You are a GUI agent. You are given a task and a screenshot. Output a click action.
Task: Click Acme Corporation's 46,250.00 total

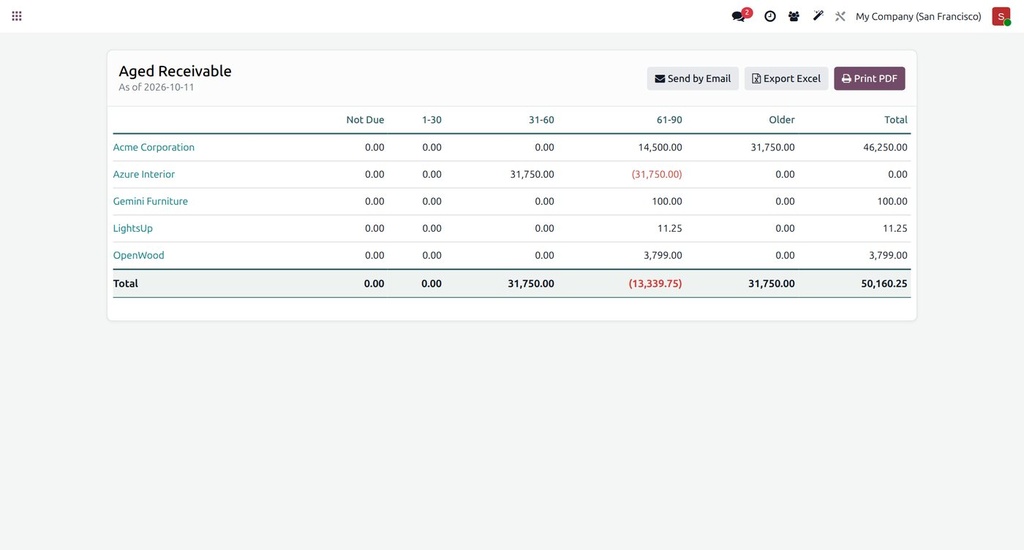885,147
